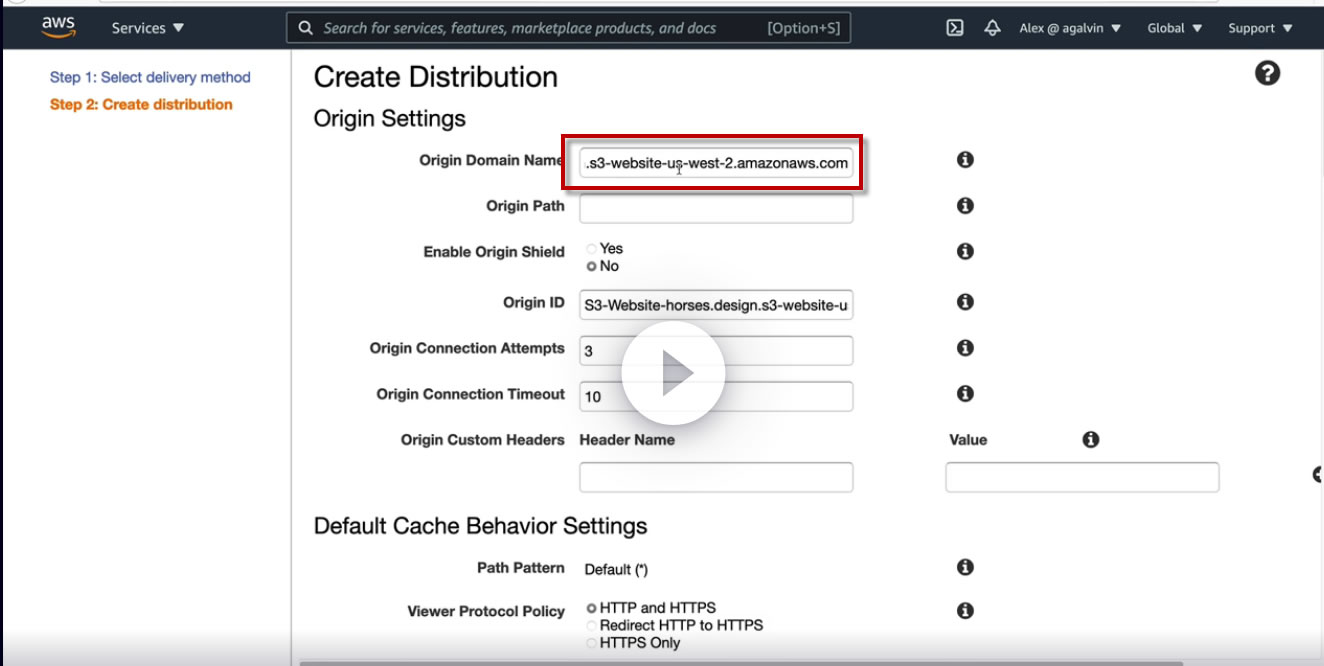1324x666 pixels.
Task: Show info for Origin Connection Timeout
Action: (x=965, y=394)
